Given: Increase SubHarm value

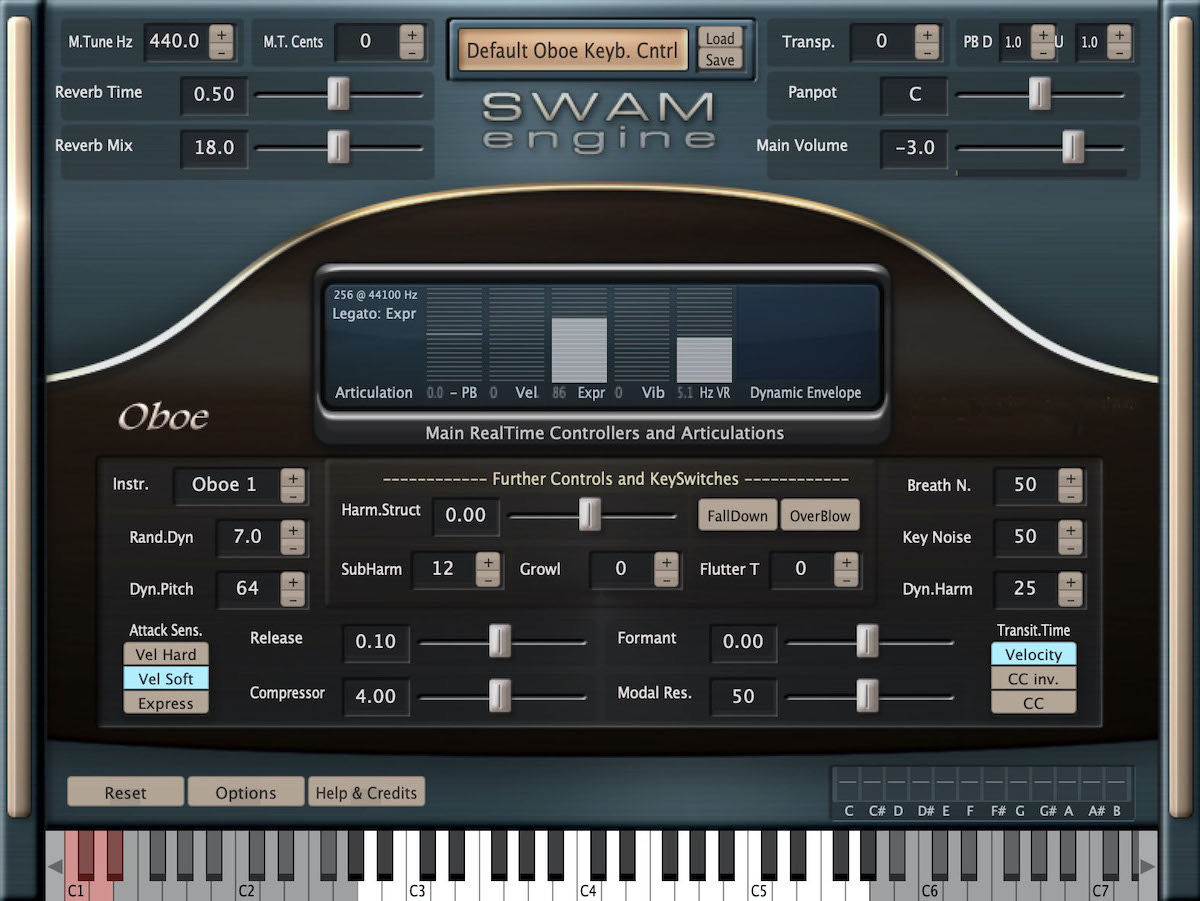Looking at the screenshot, I should (487, 561).
